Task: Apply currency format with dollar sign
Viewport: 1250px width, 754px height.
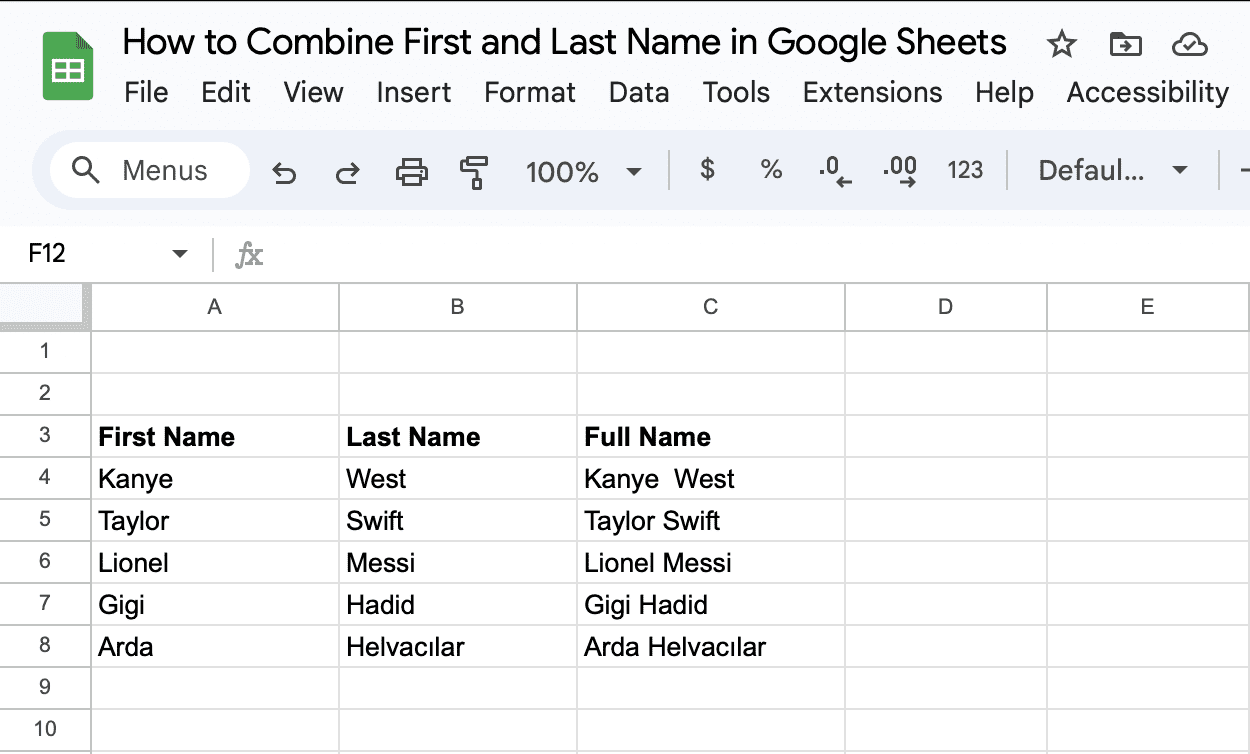Action: pos(707,170)
